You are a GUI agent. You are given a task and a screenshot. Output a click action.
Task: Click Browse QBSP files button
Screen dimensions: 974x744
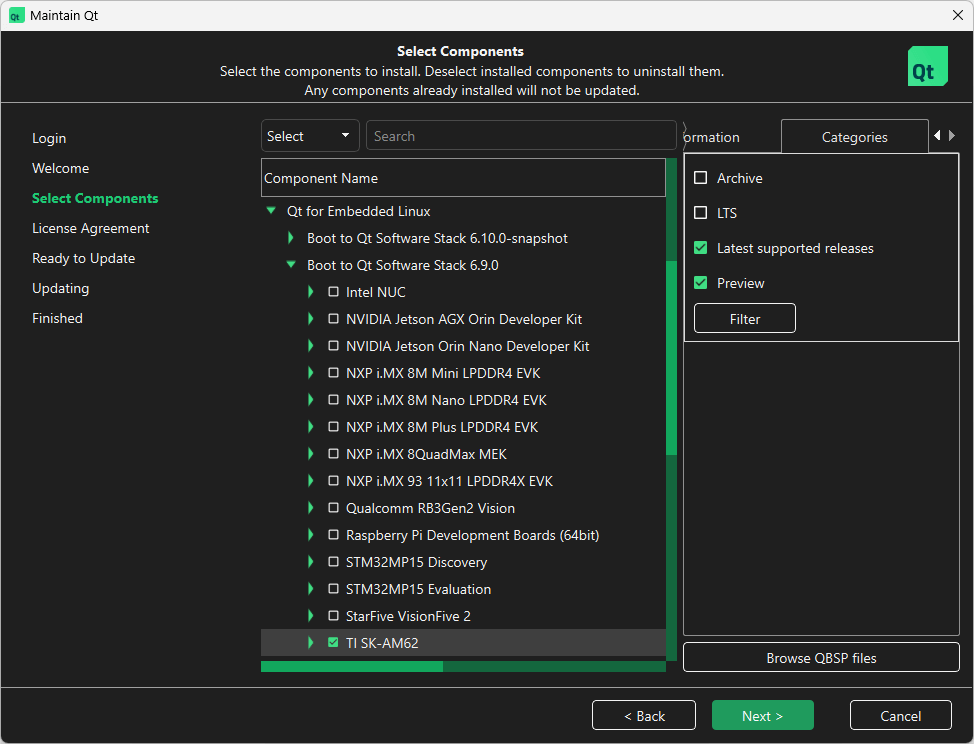821,658
